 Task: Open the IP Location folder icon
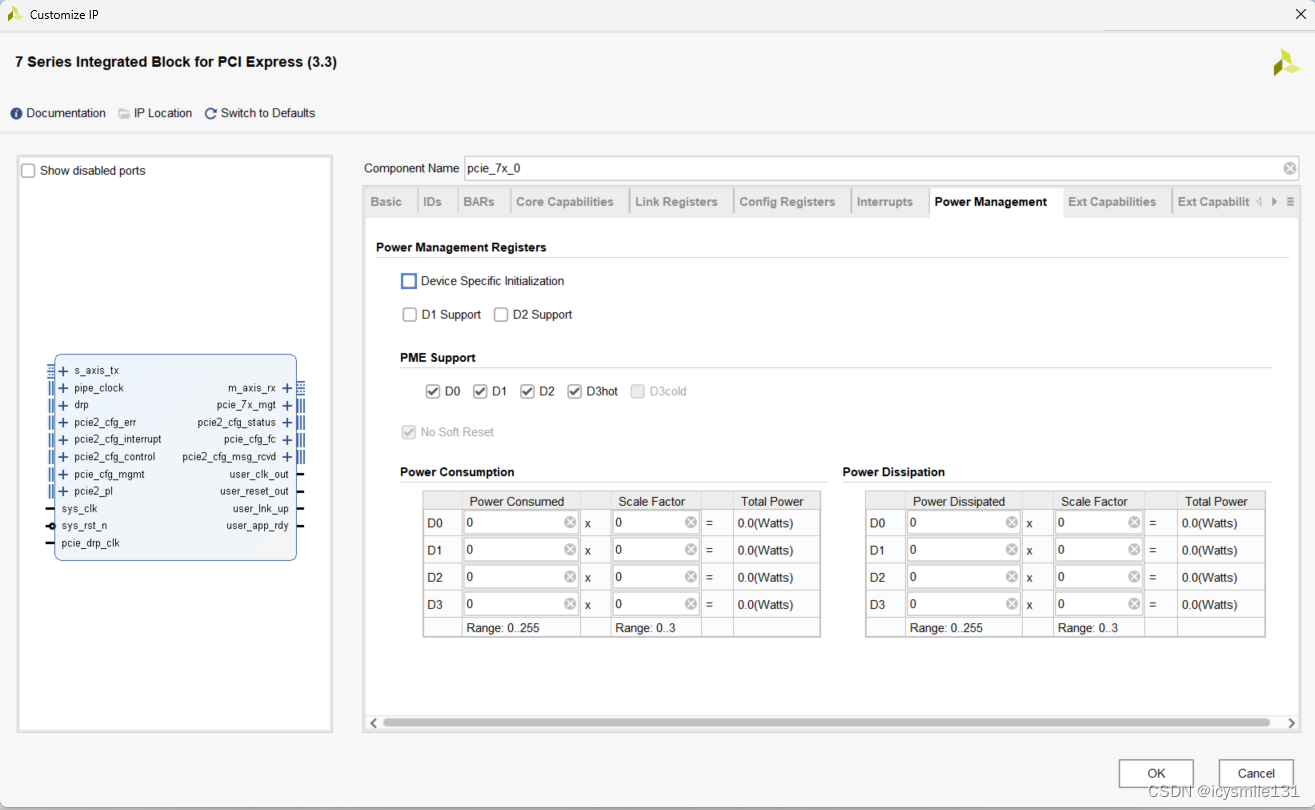click(124, 114)
